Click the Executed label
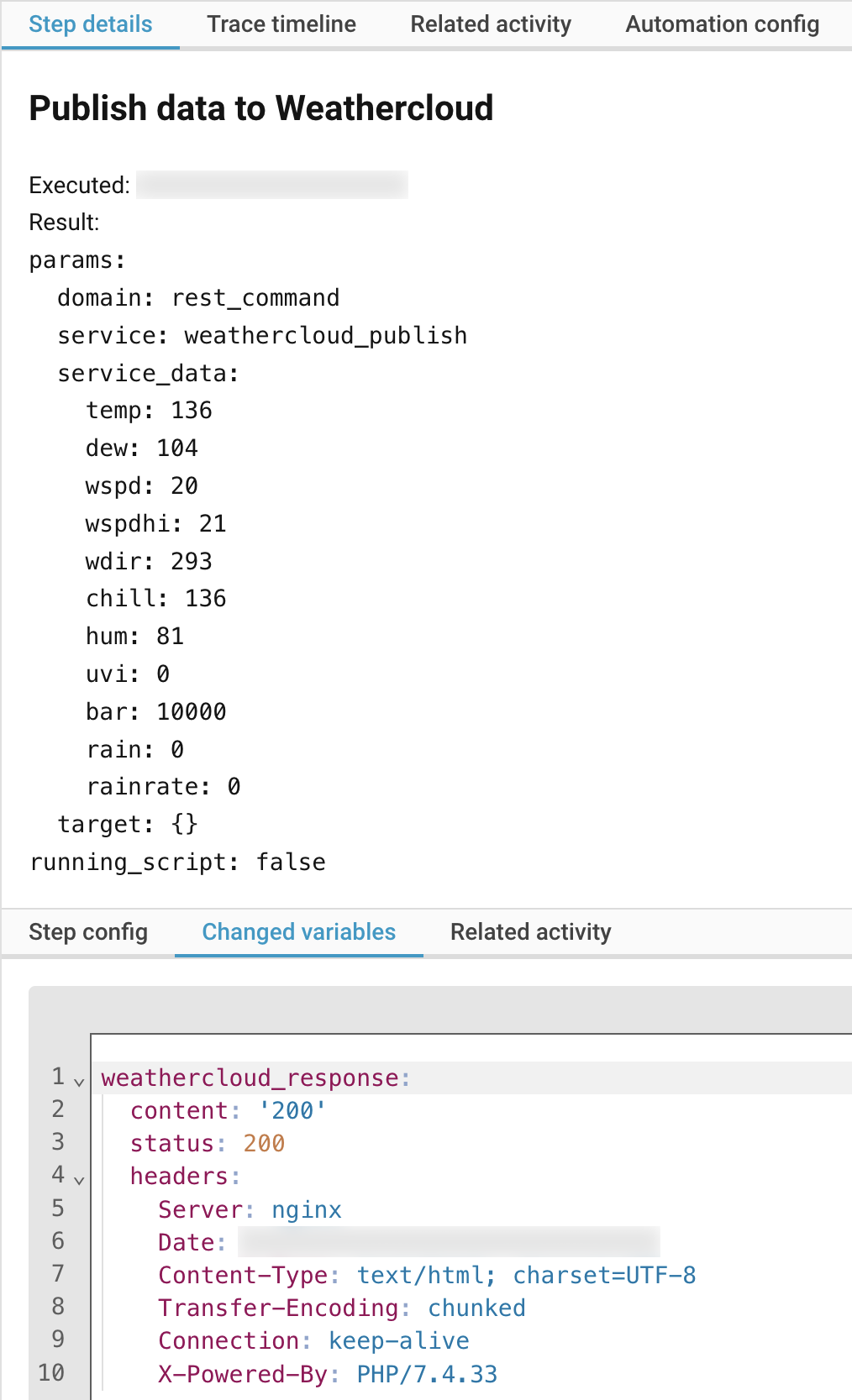Viewport: 852px width, 1400px height. point(80,186)
